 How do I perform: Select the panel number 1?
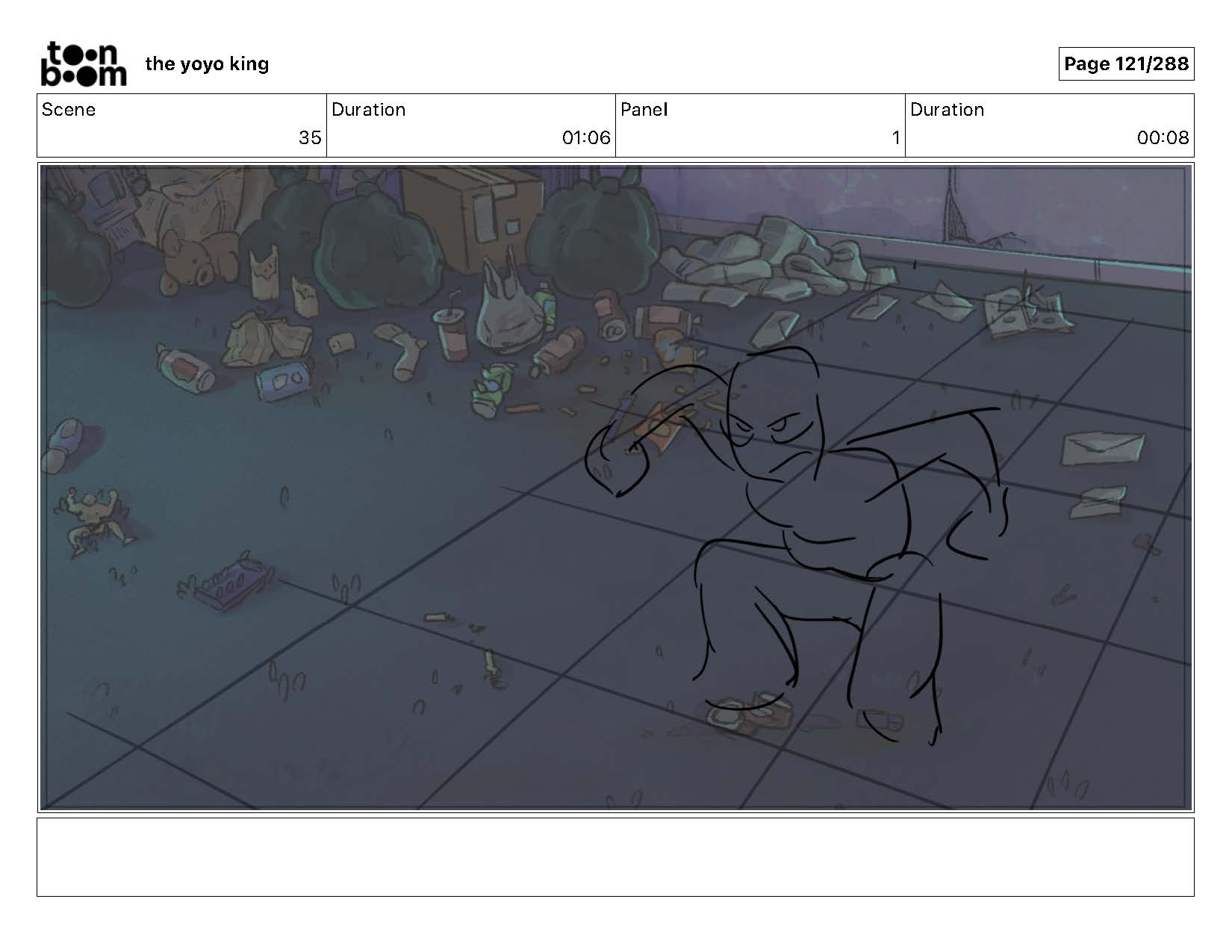pos(895,137)
